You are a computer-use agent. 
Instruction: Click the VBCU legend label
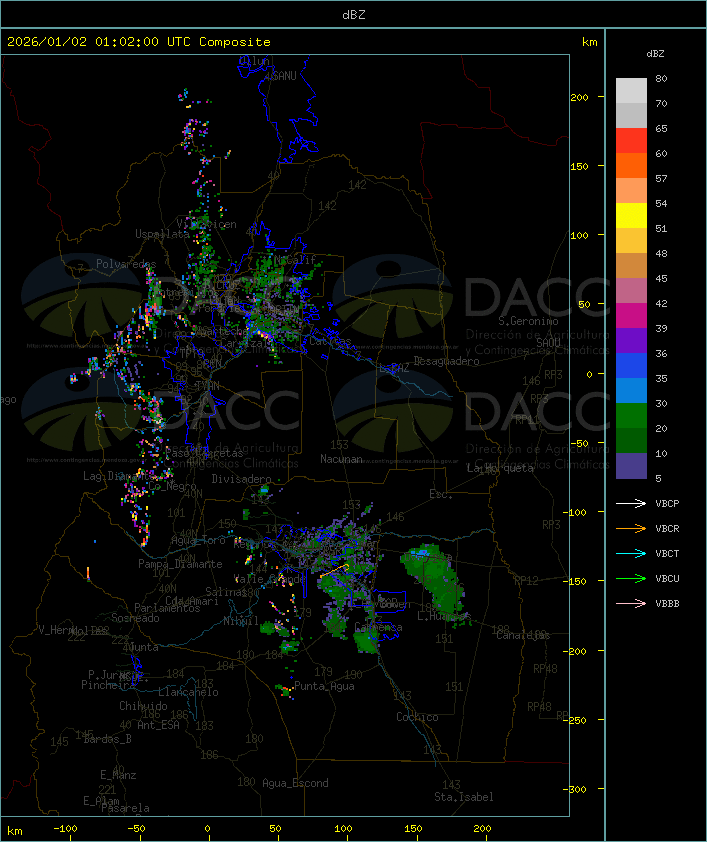tap(667, 578)
